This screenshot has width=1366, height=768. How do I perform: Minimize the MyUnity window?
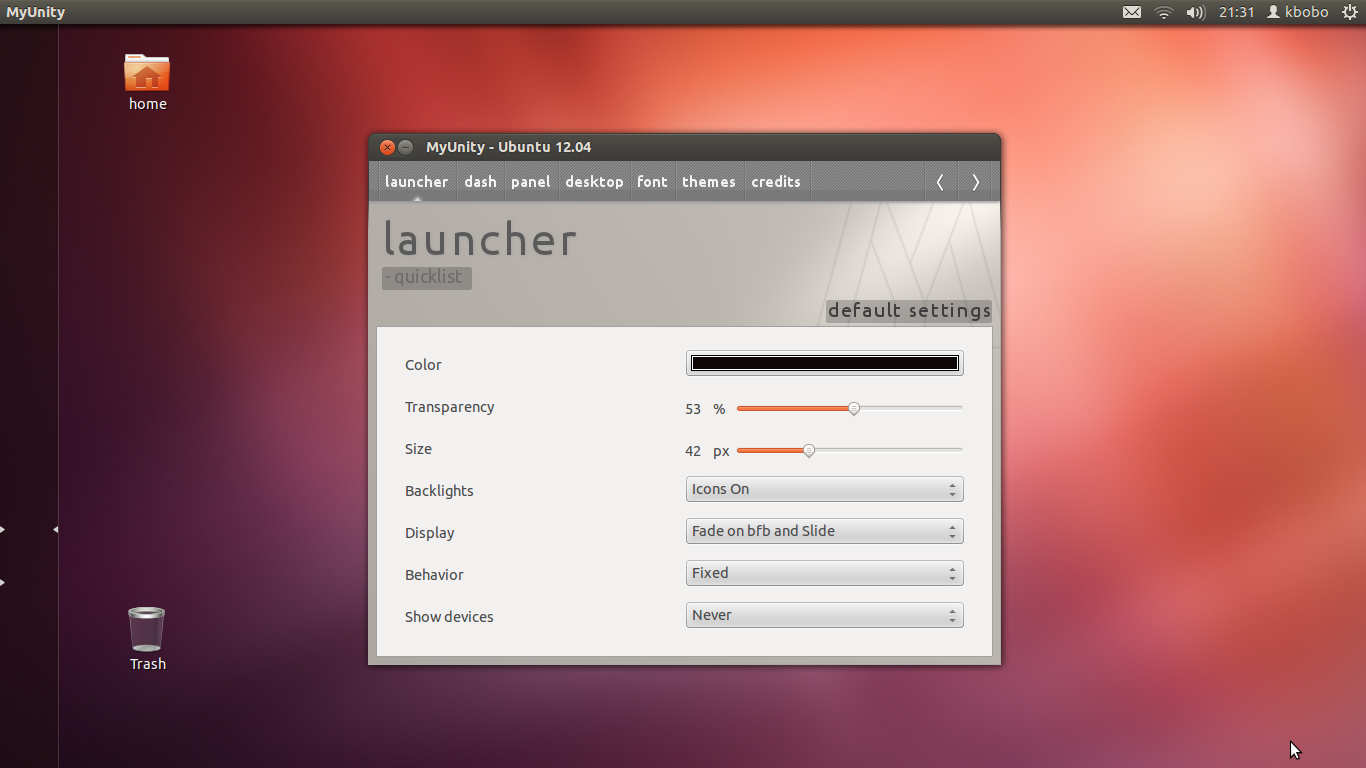[405, 147]
